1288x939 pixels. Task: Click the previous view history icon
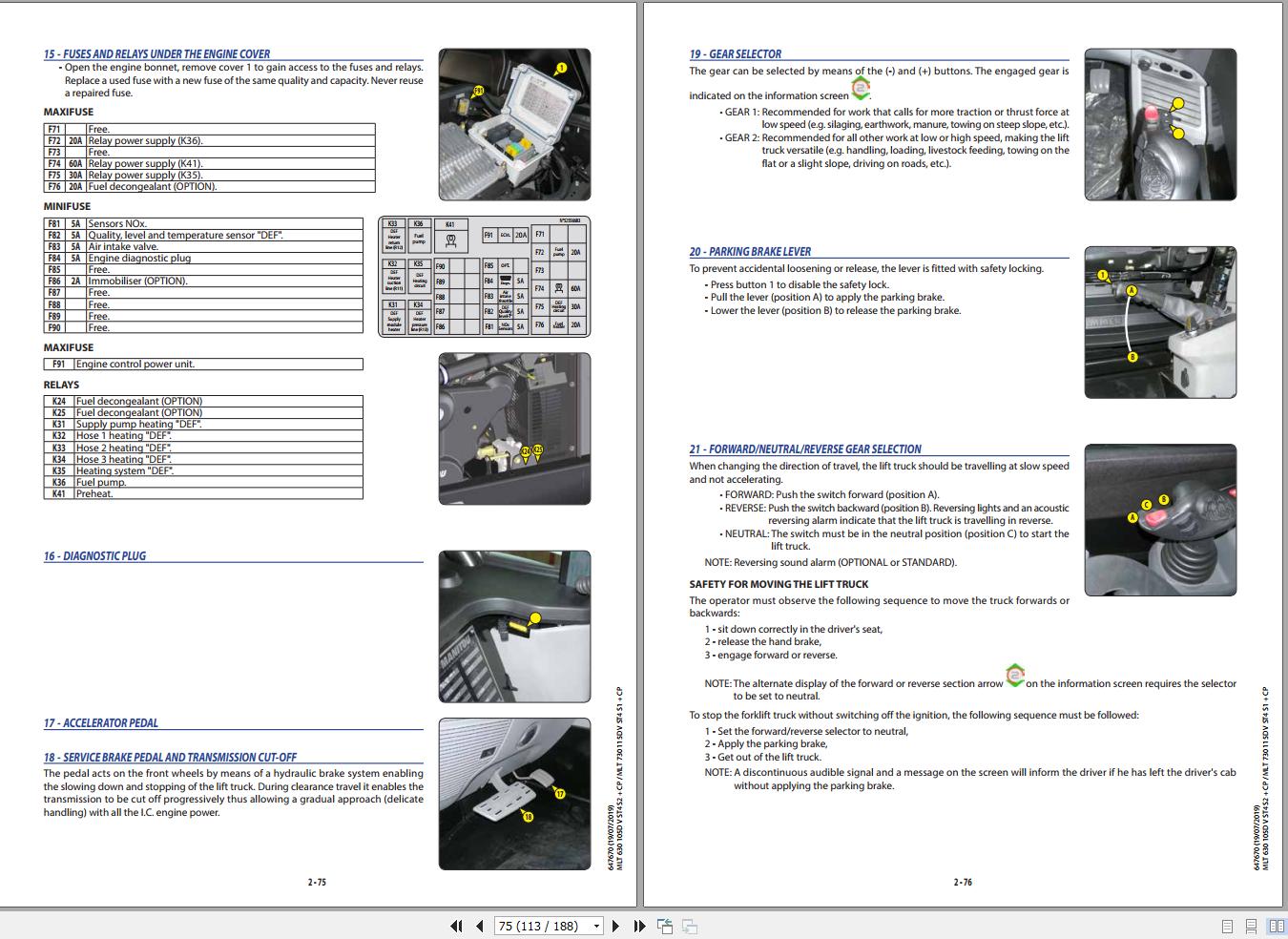coord(663,926)
